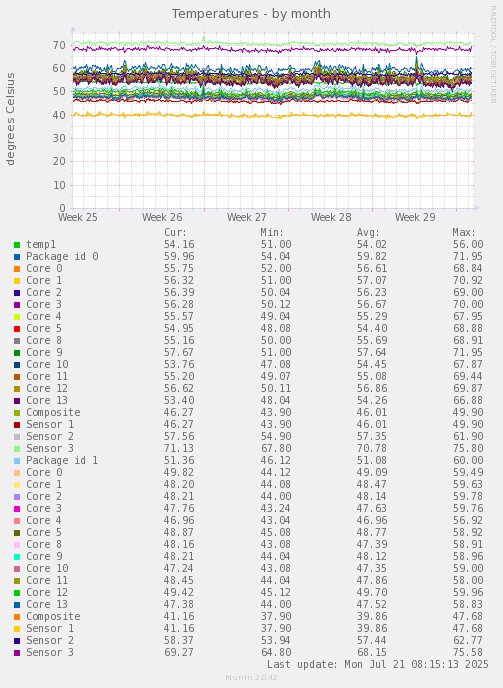Click the 'Week 27' axis label
The width and height of the screenshot is (503, 688).
pos(246,217)
